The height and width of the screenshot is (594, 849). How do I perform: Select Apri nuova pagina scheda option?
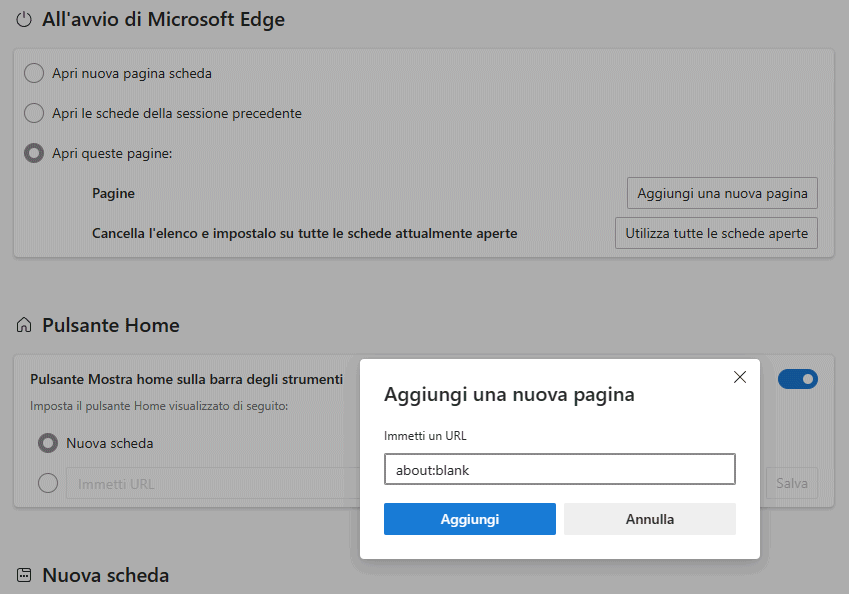click(x=34, y=73)
